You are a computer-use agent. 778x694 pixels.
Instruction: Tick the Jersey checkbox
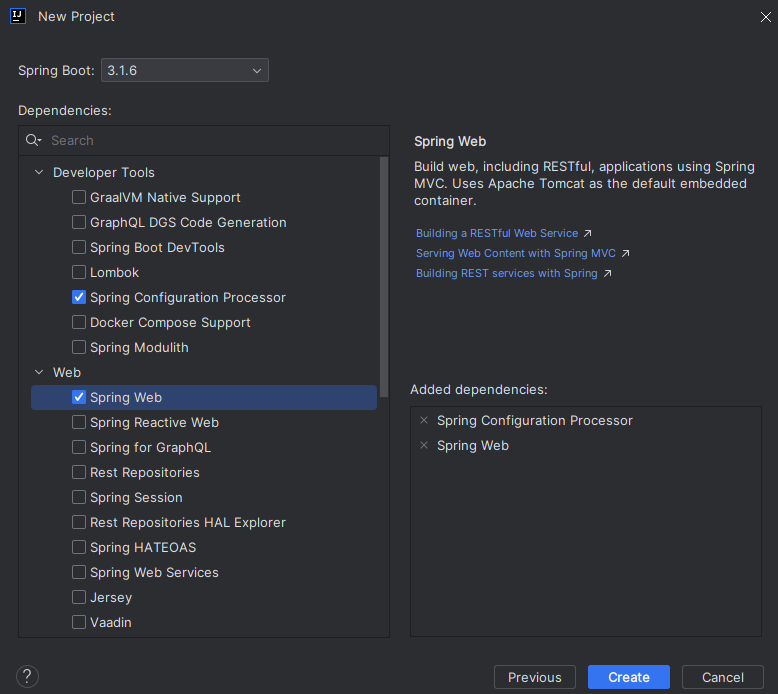click(x=79, y=597)
